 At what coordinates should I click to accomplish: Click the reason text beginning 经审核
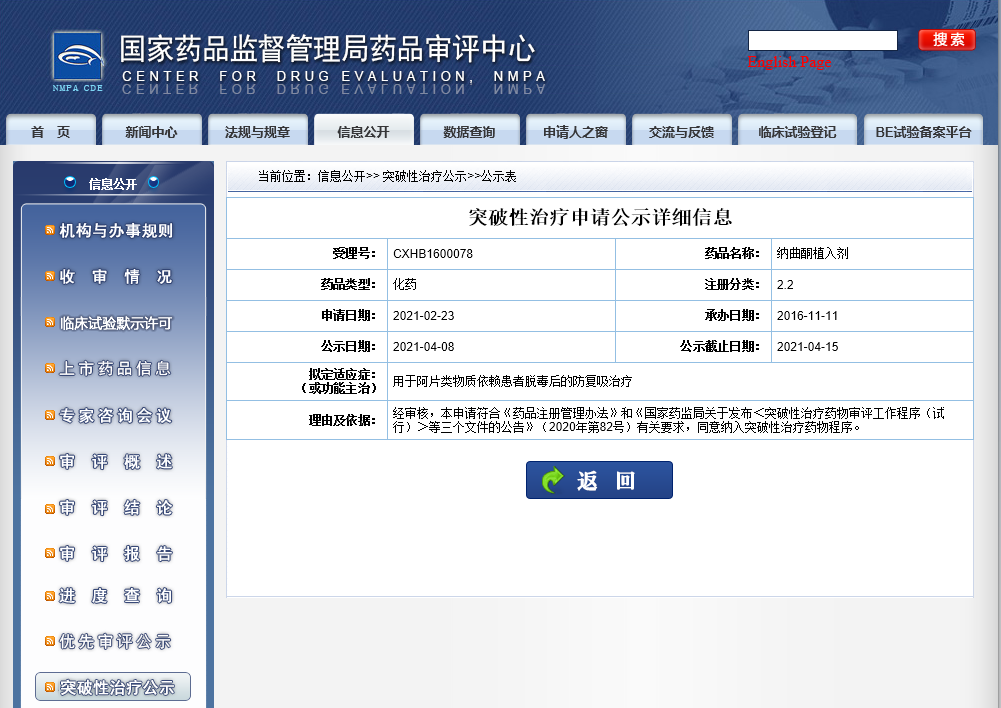(x=668, y=420)
